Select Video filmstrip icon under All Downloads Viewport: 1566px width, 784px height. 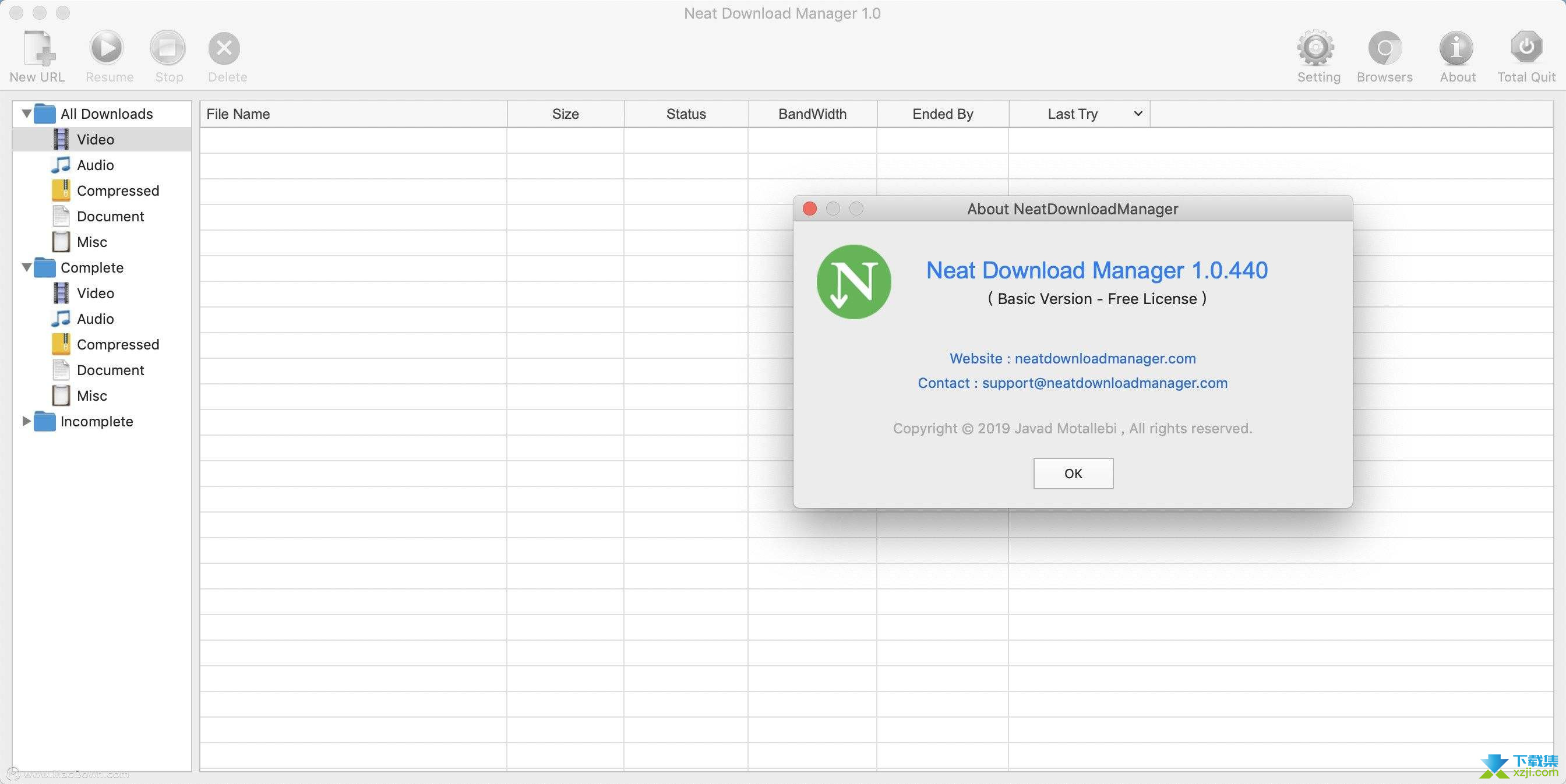coord(61,139)
